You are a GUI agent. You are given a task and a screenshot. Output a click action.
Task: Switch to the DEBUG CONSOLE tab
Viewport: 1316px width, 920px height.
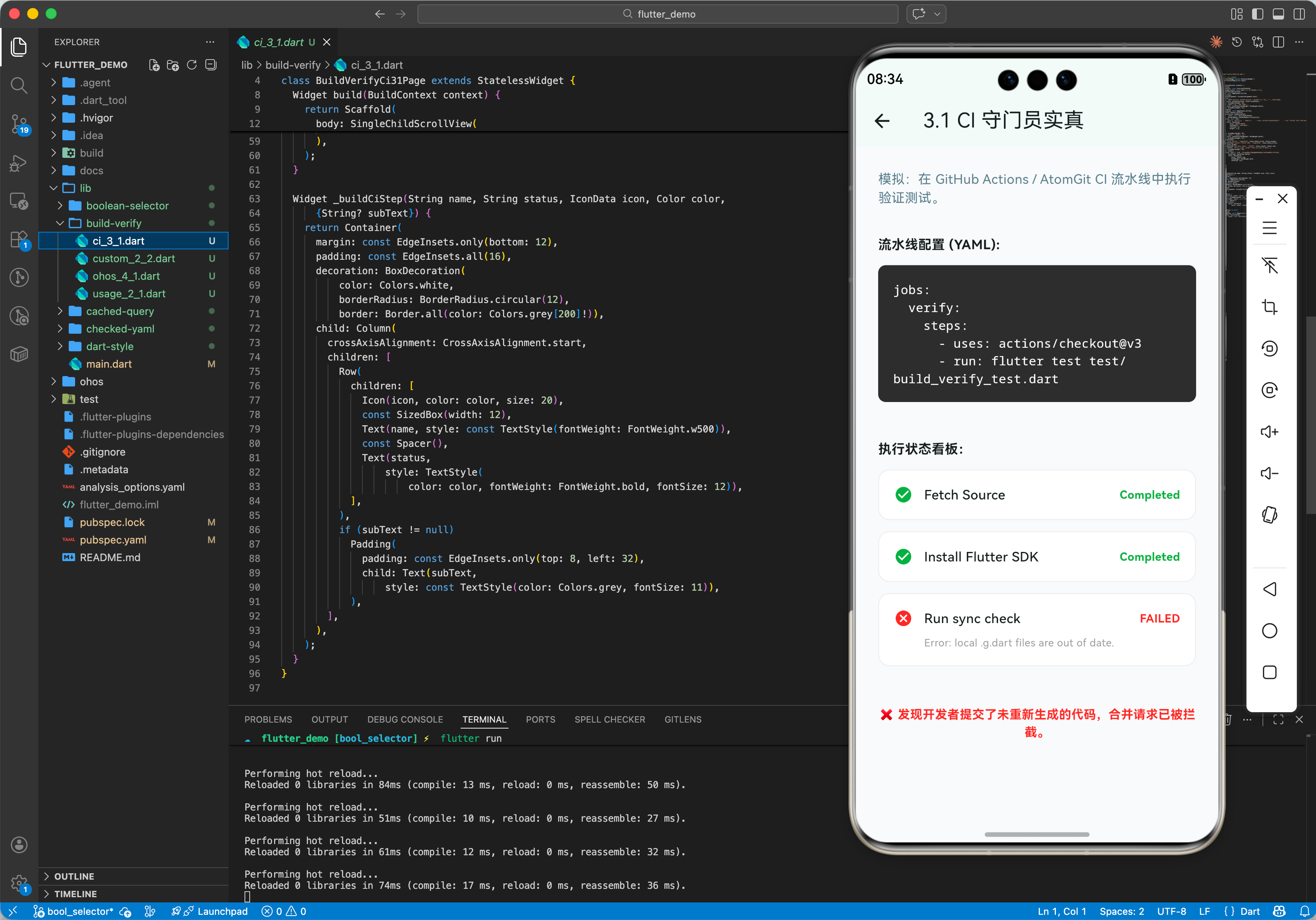(405, 719)
